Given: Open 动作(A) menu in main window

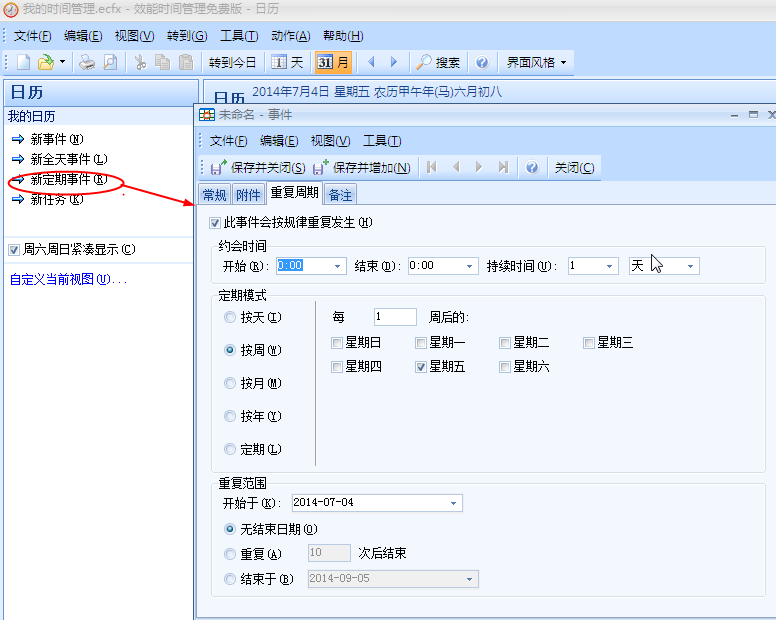Looking at the screenshot, I should [x=291, y=36].
